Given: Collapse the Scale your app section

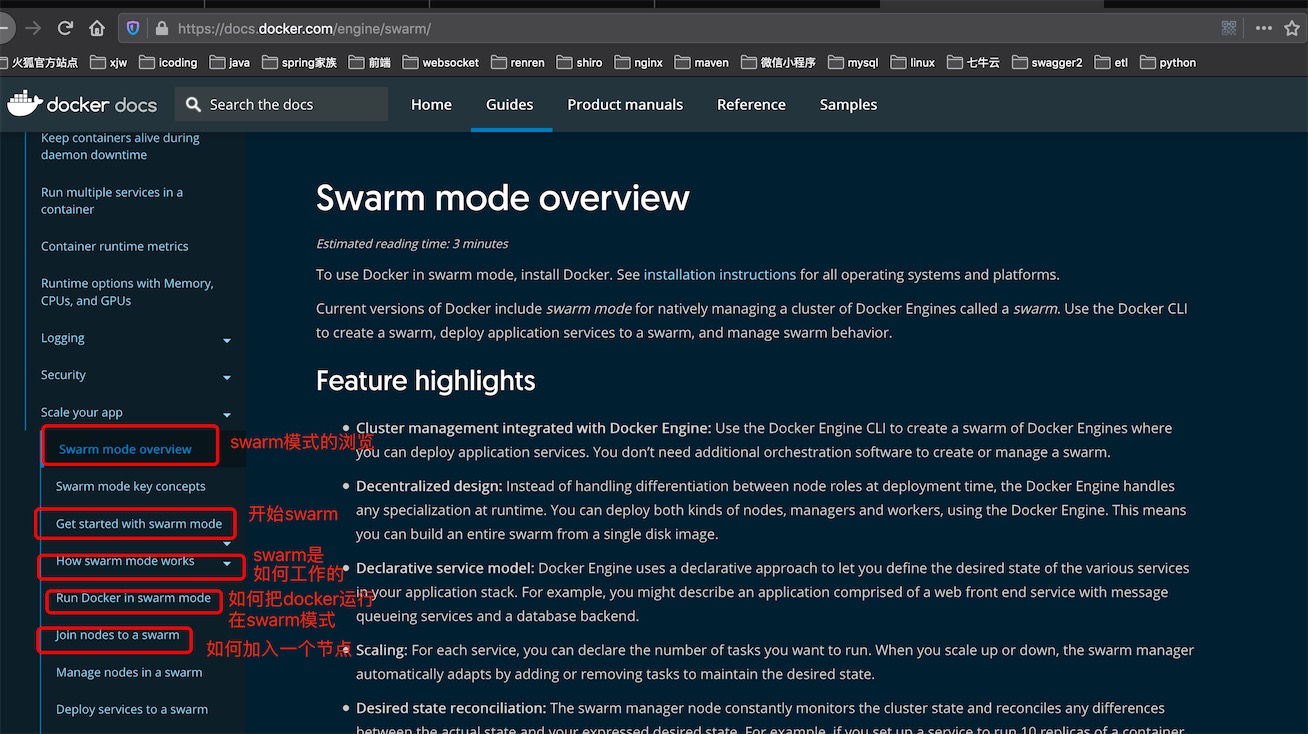Looking at the screenshot, I should tap(227, 415).
